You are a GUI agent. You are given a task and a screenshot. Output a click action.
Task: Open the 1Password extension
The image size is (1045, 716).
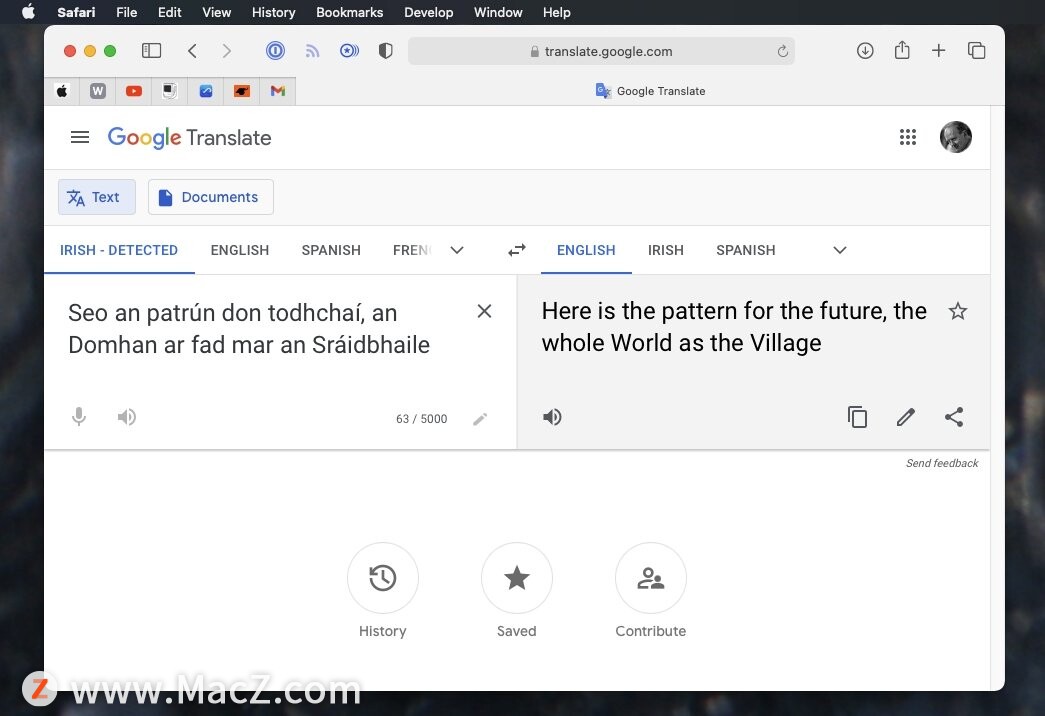(275, 51)
